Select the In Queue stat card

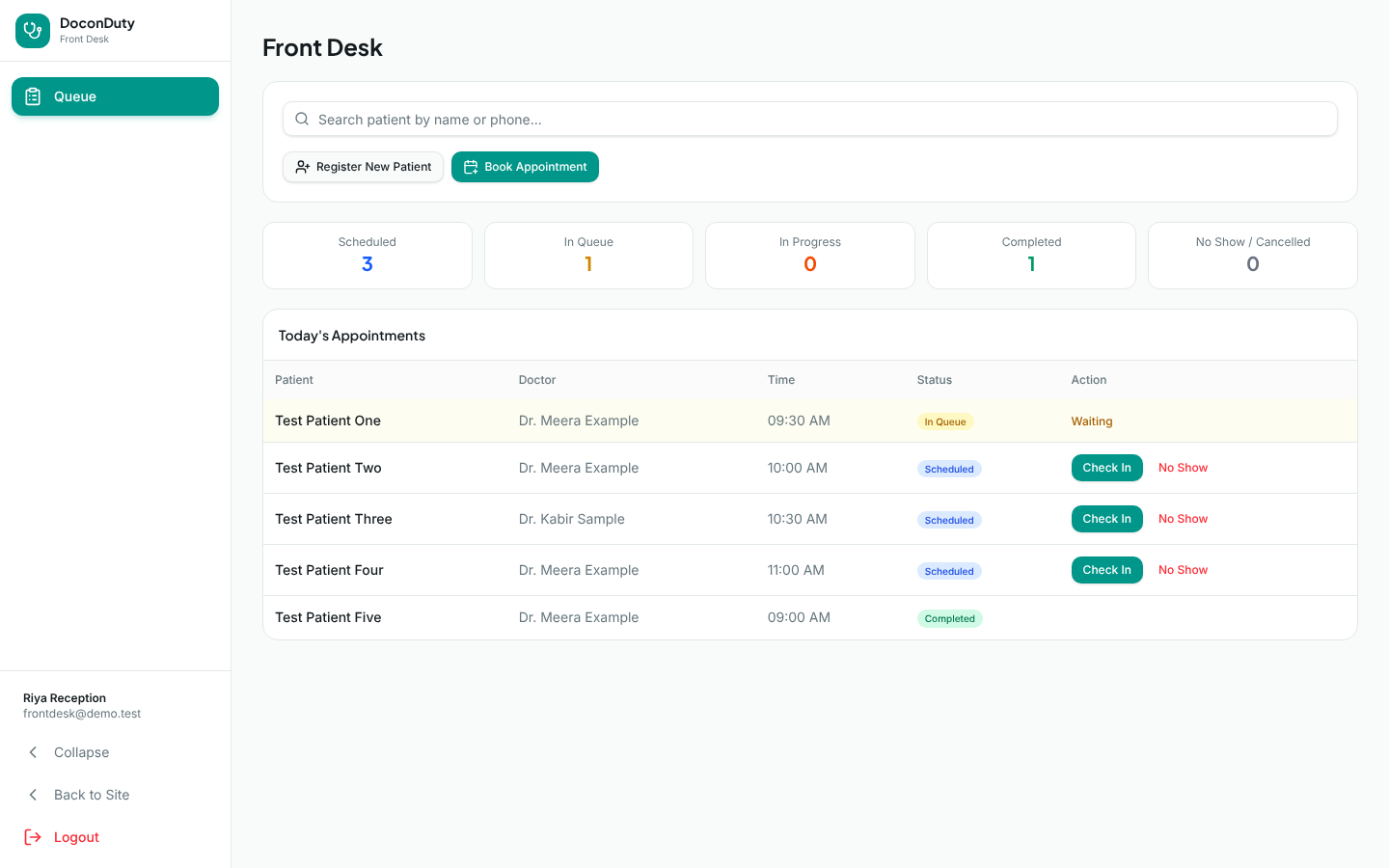[588, 256]
